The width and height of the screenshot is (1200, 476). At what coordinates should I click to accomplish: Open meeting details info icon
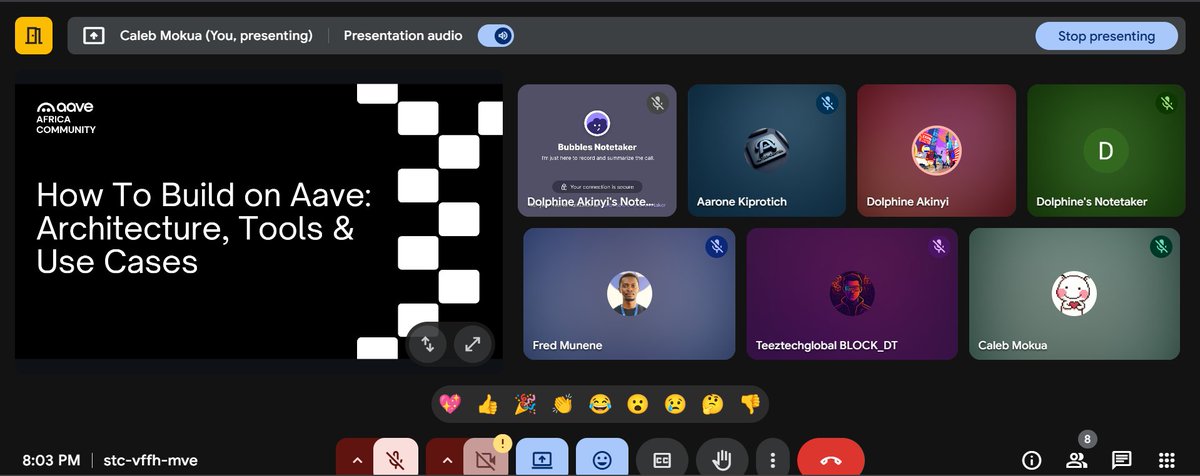1031,460
